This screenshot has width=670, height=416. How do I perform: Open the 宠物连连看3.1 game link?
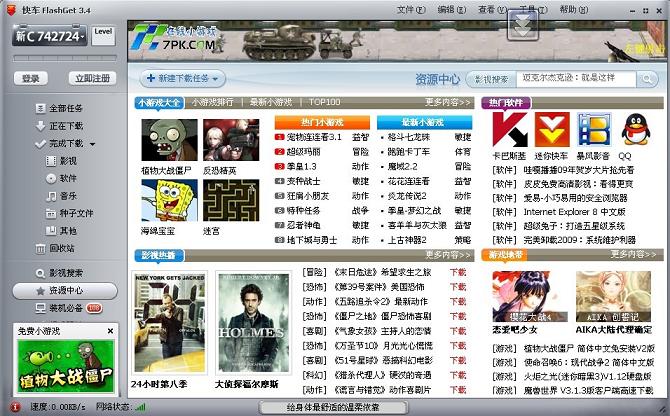coord(314,137)
